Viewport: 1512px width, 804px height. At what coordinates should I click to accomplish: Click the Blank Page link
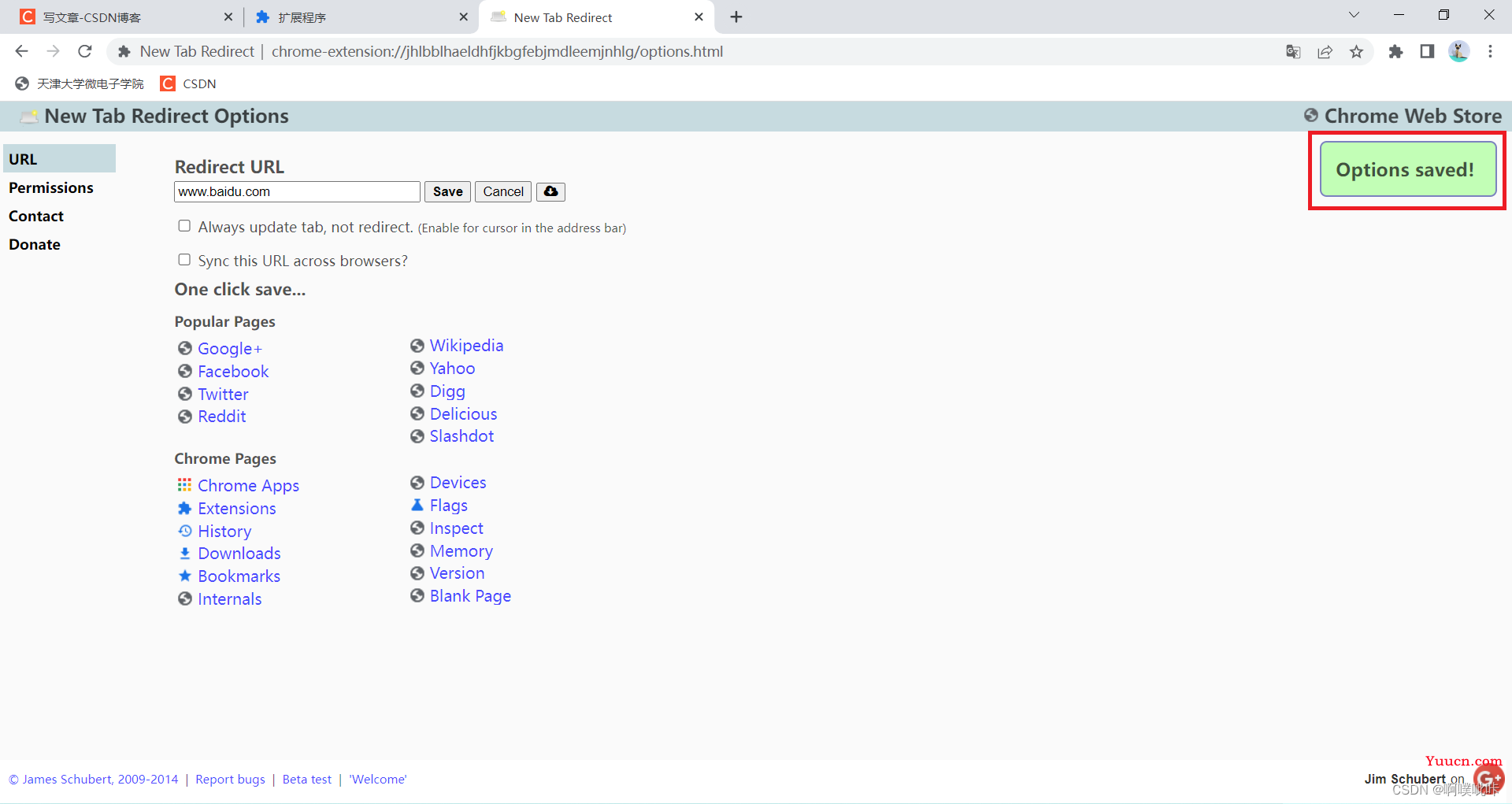tap(470, 595)
